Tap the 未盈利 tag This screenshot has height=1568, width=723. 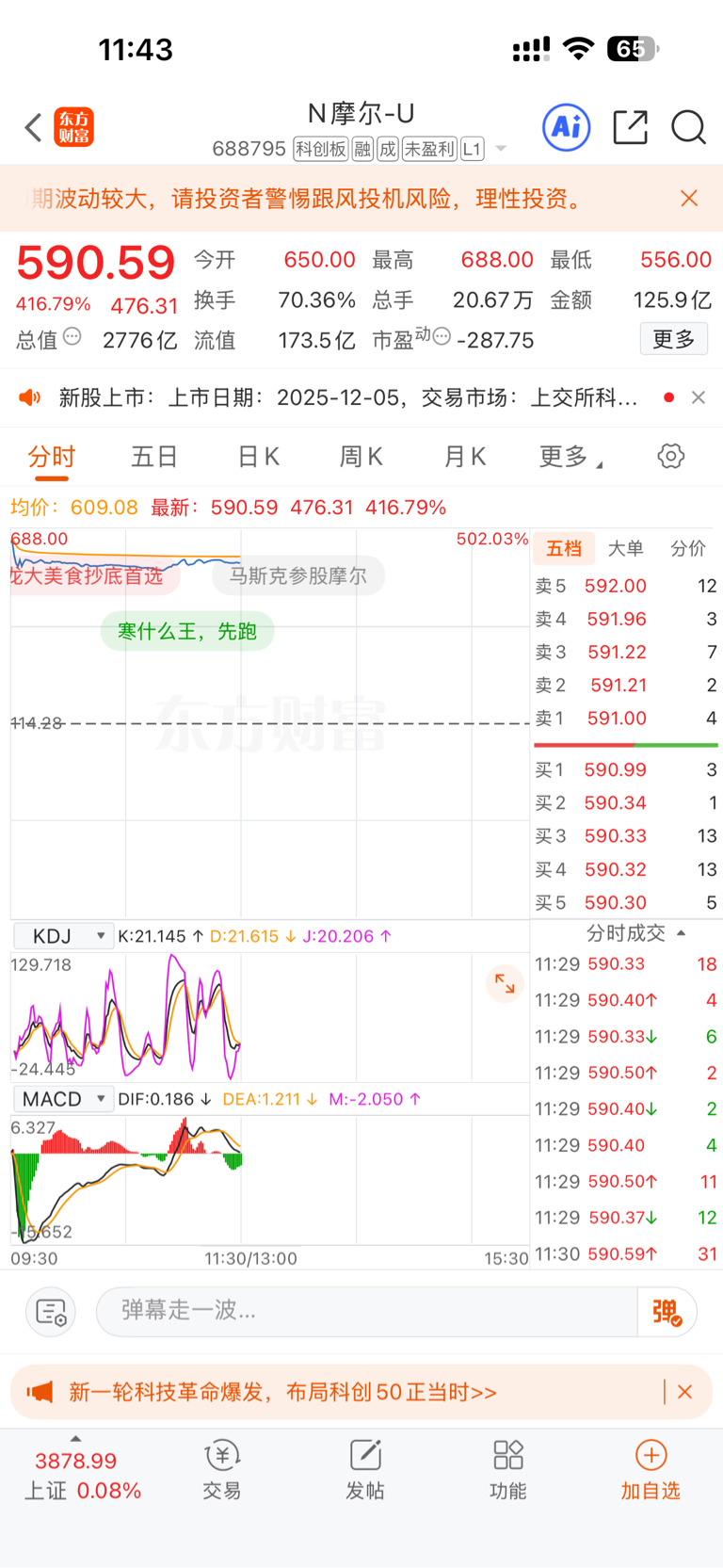pos(429,149)
